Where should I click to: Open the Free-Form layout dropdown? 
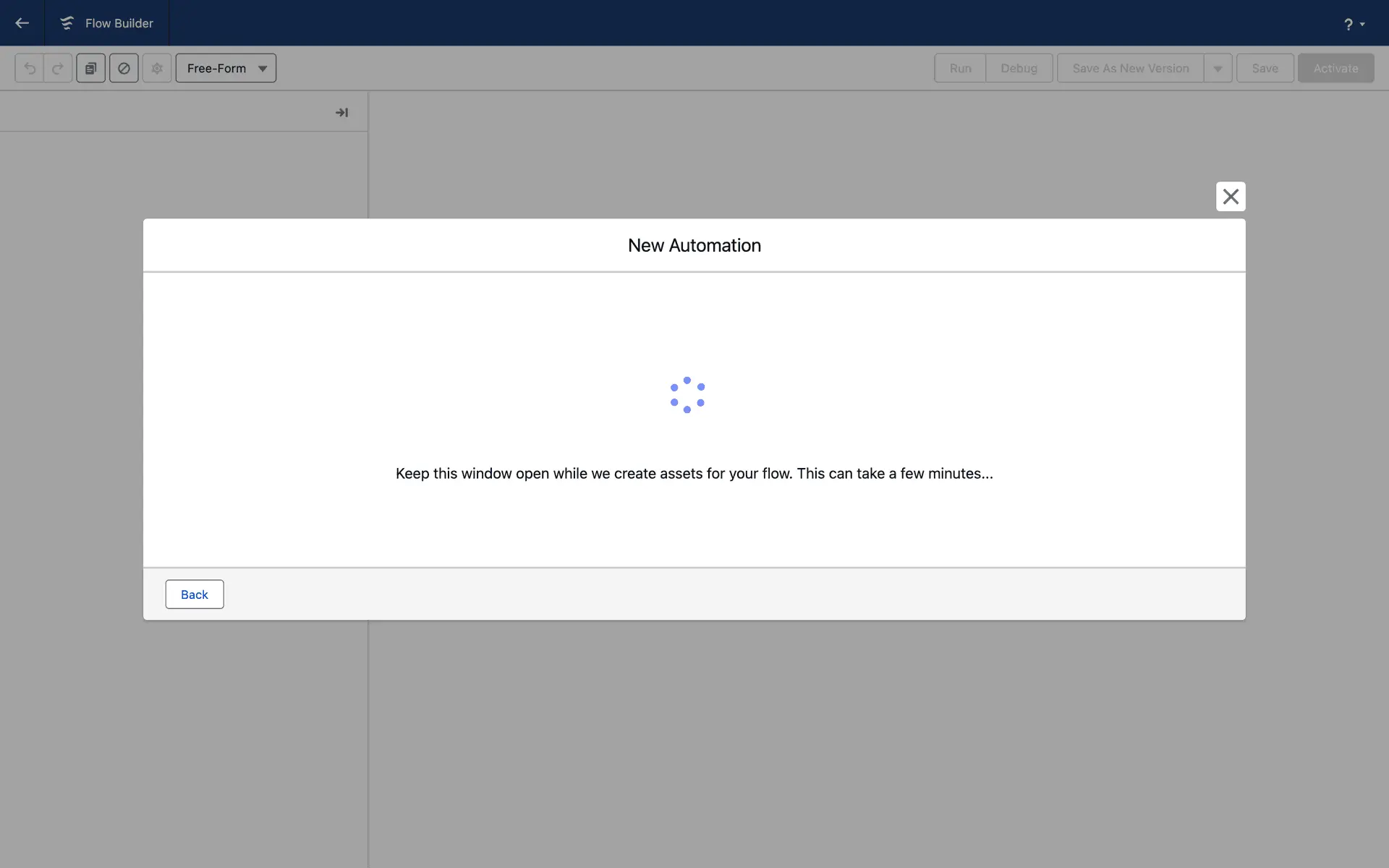point(226,69)
